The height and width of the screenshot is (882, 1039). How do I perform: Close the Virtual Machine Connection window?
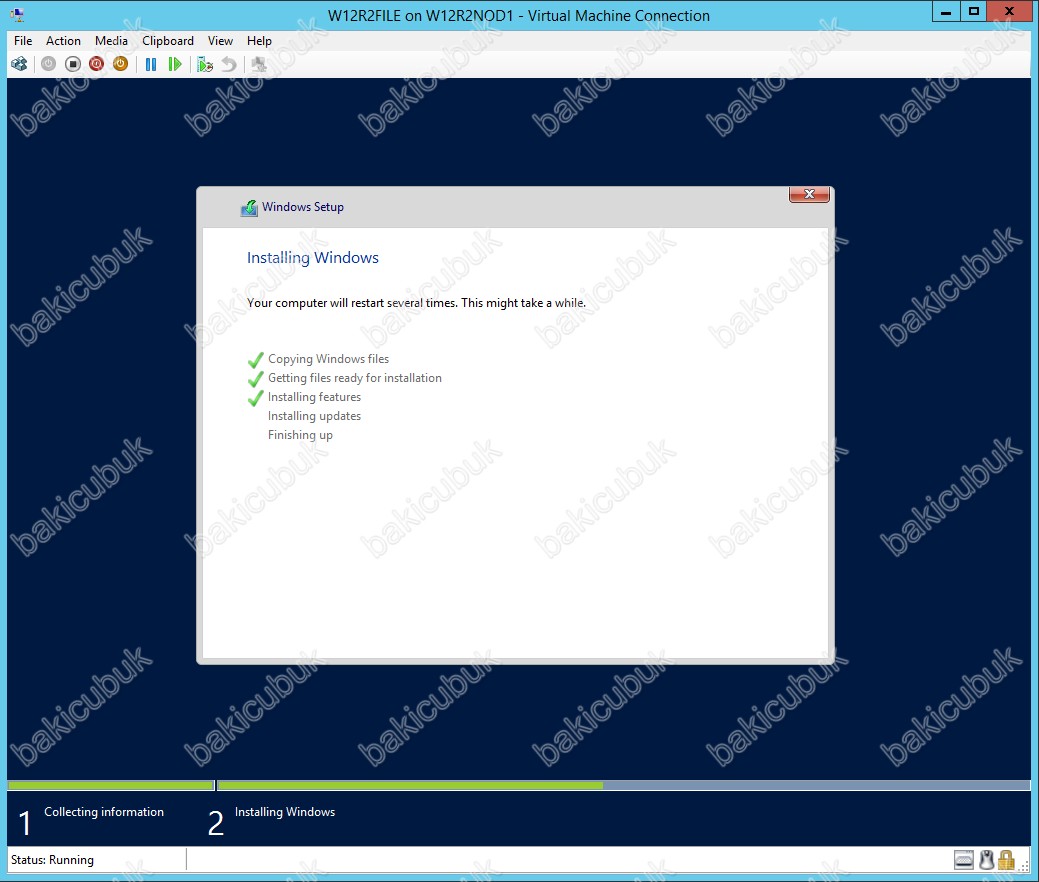coord(1010,12)
